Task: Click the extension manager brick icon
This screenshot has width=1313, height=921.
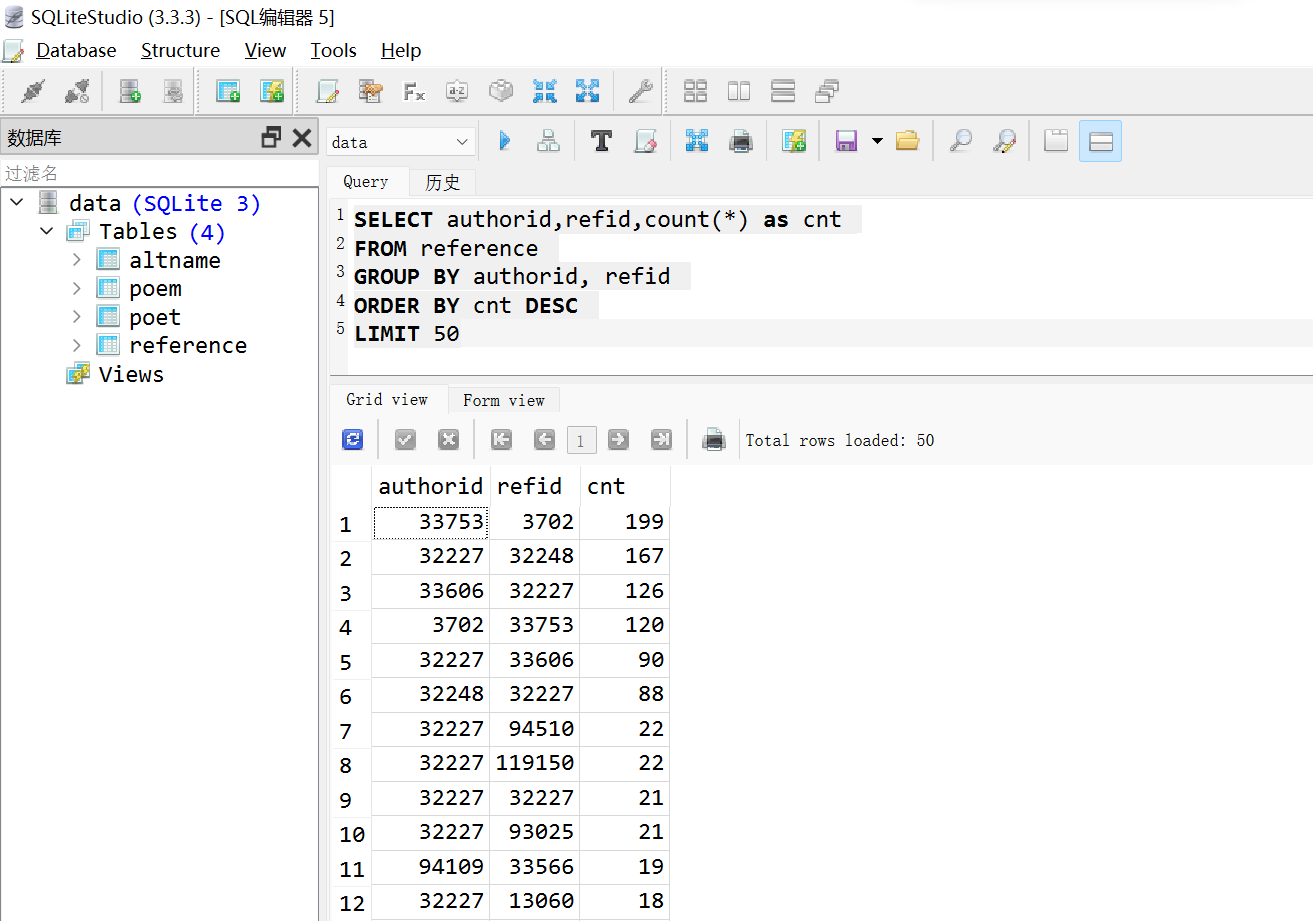Action: pyautogui.click(x=501, y=92)
